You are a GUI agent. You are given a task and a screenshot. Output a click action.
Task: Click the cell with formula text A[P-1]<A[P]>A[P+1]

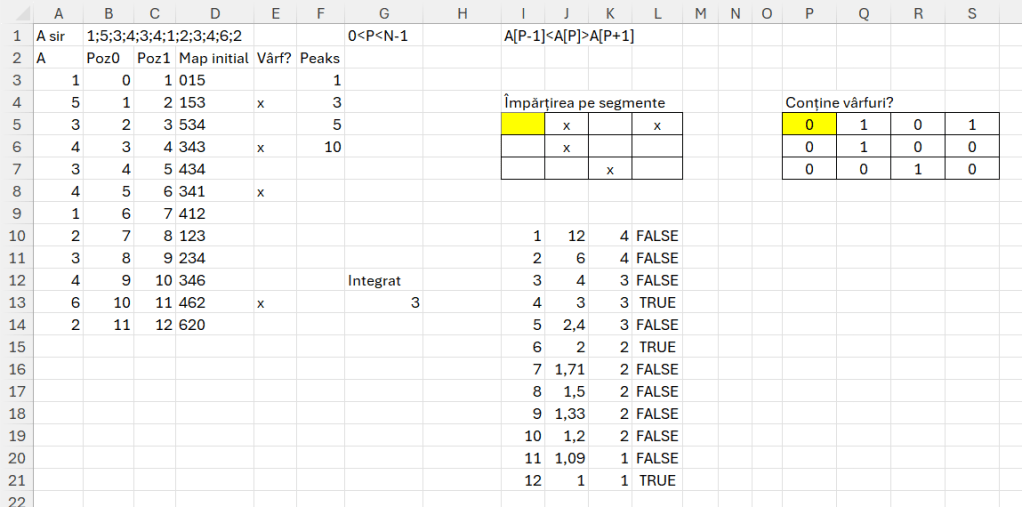[x=569, y=36]
